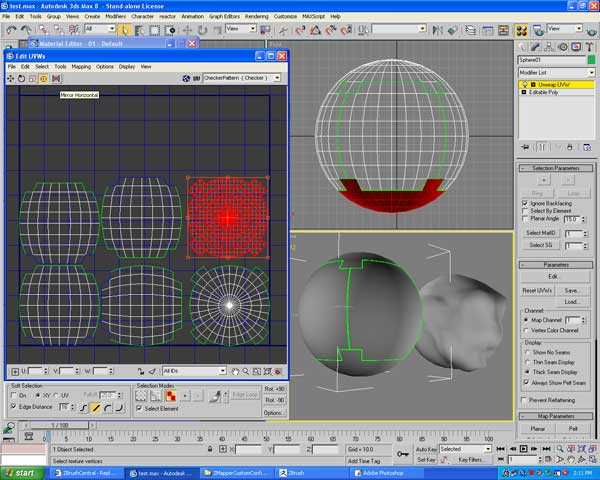Click the Undo arrow in main toolbar
This screenshot has height=480, width=600.
[x=11, y=30]
